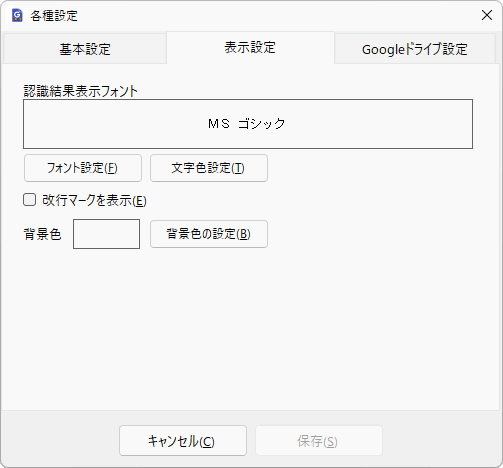Click the 各種設定 title bar text

[54, 16]
